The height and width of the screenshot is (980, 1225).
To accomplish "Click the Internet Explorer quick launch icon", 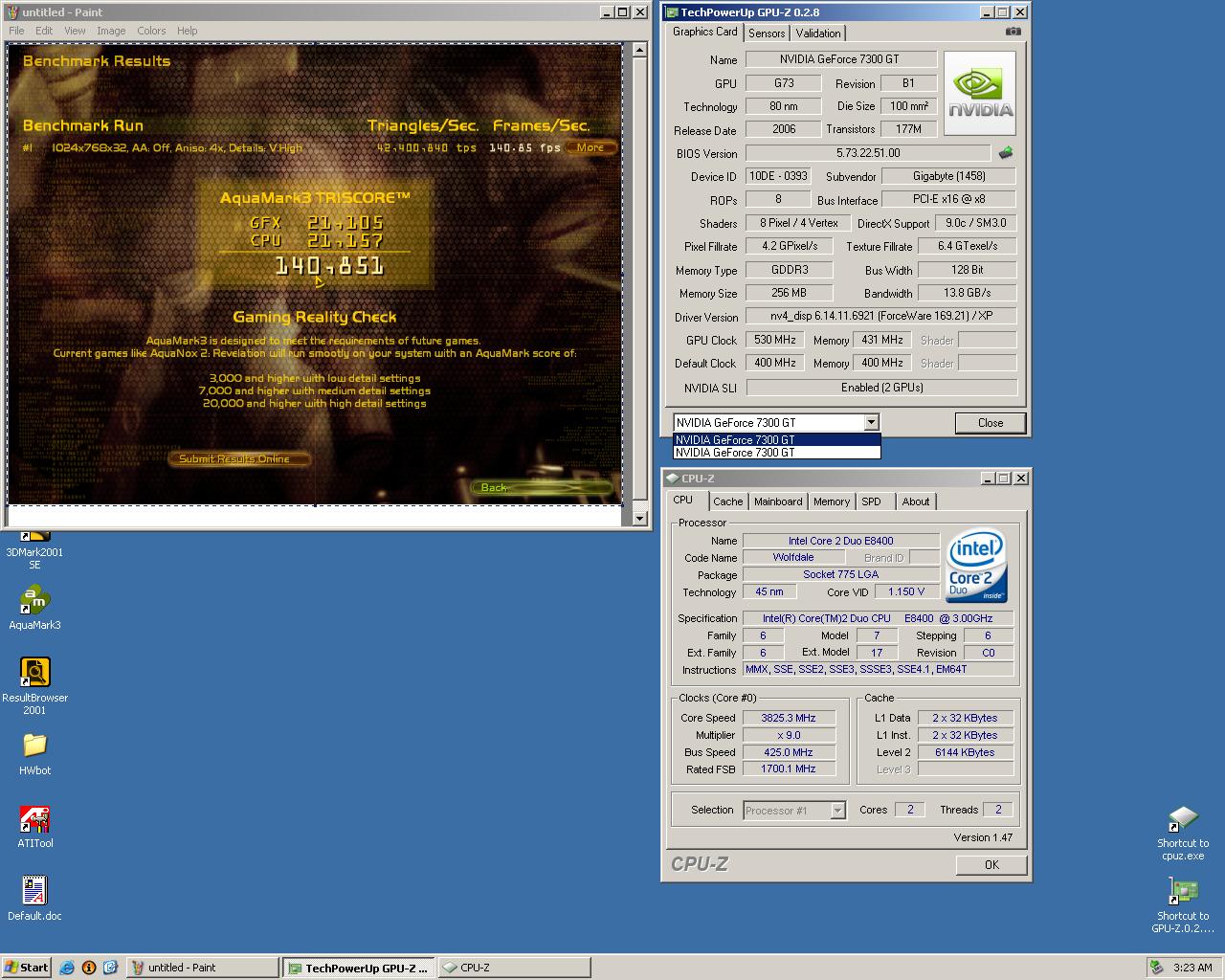I will (67, 968).
